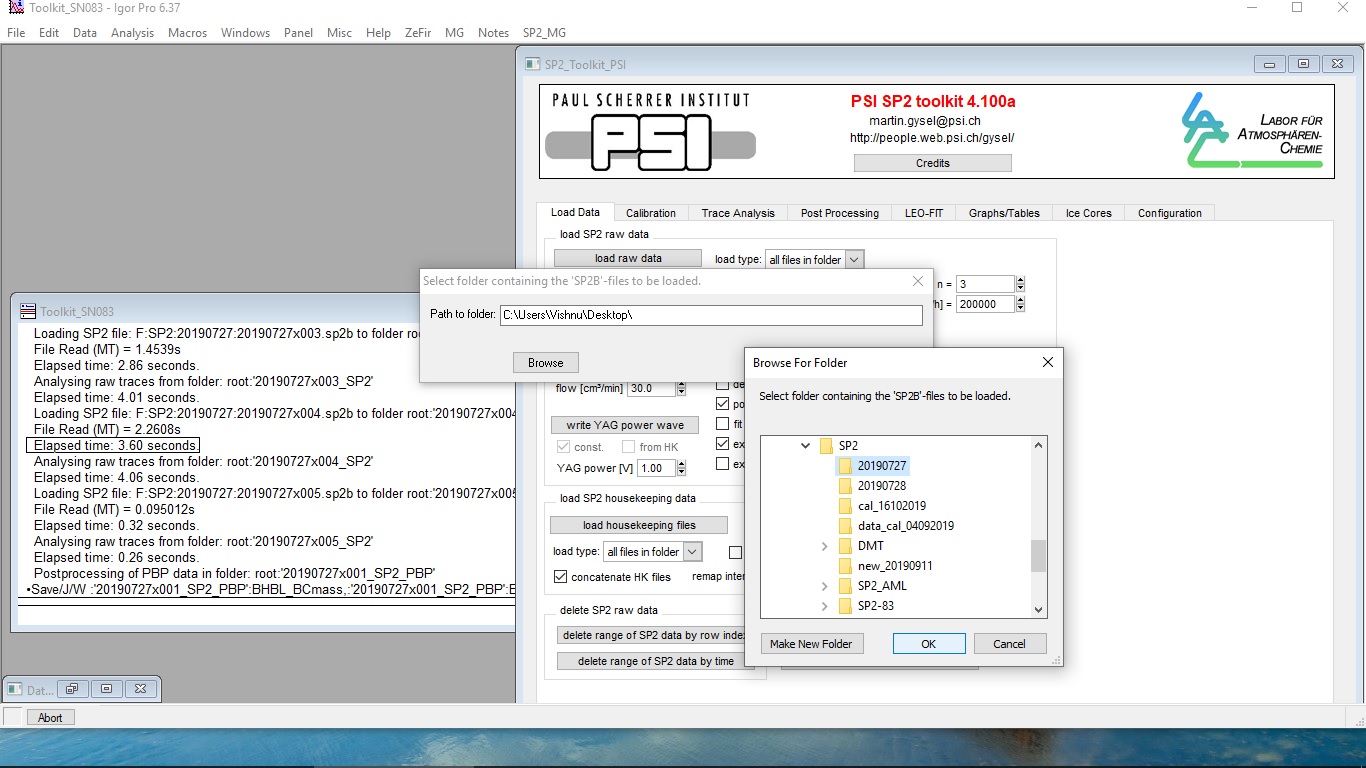Expand the SP2-83 folder node
This screenshot has height=768, width=1366.
(x=824, y=606)
